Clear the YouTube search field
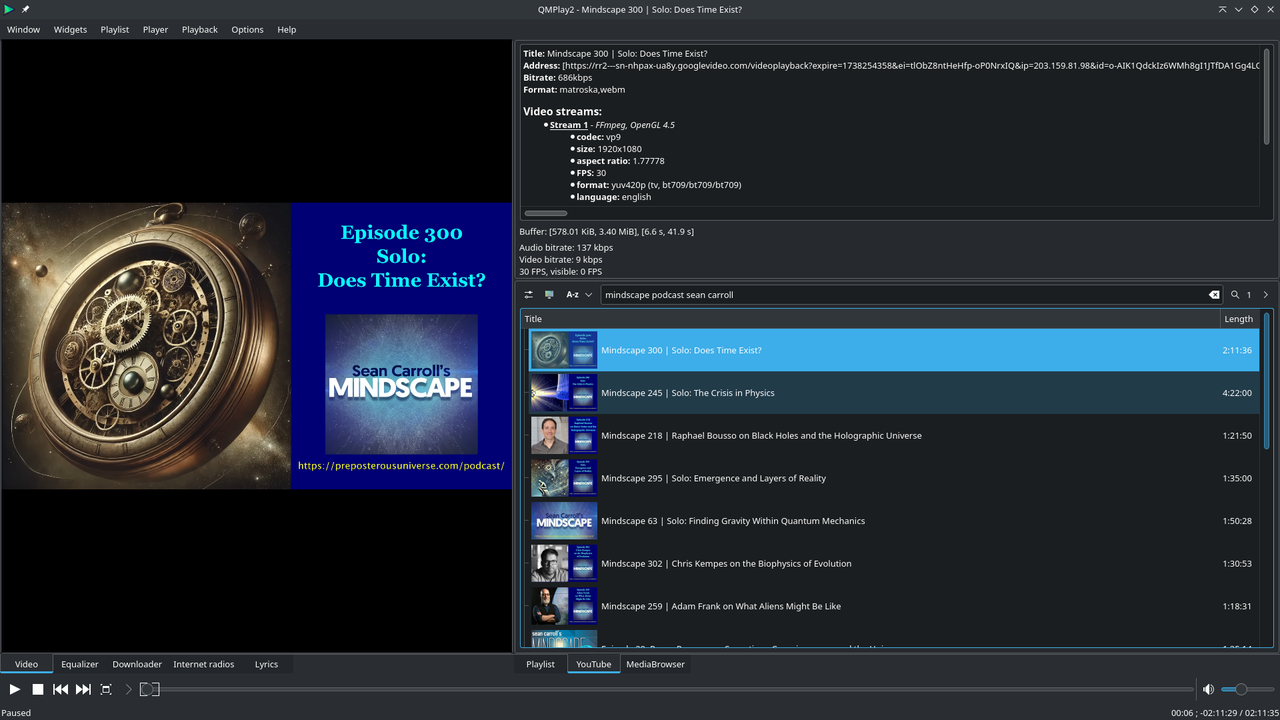Viewport: 1280px width, 720px height. click(1214, 295)
